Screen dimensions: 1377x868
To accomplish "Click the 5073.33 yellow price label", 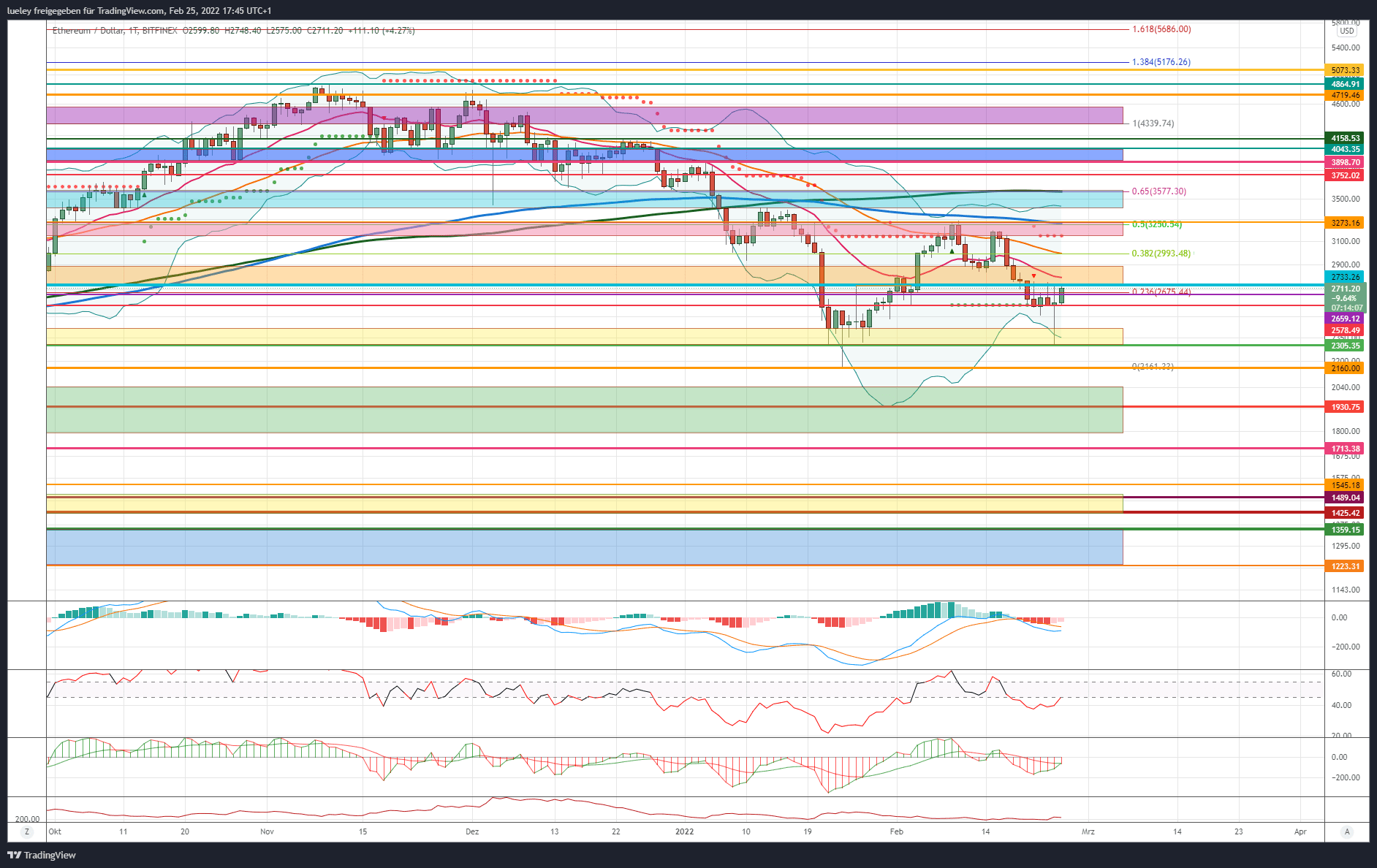I will tap(1345, 71).
